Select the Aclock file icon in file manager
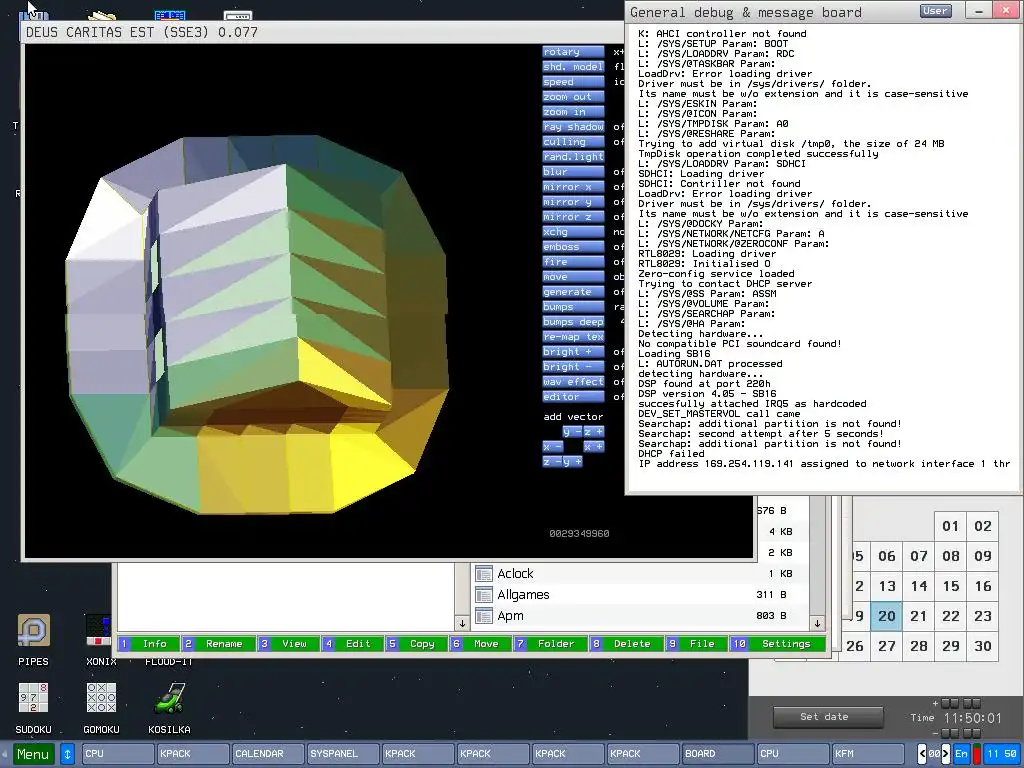1024x768 pixels. coord(484,574)
